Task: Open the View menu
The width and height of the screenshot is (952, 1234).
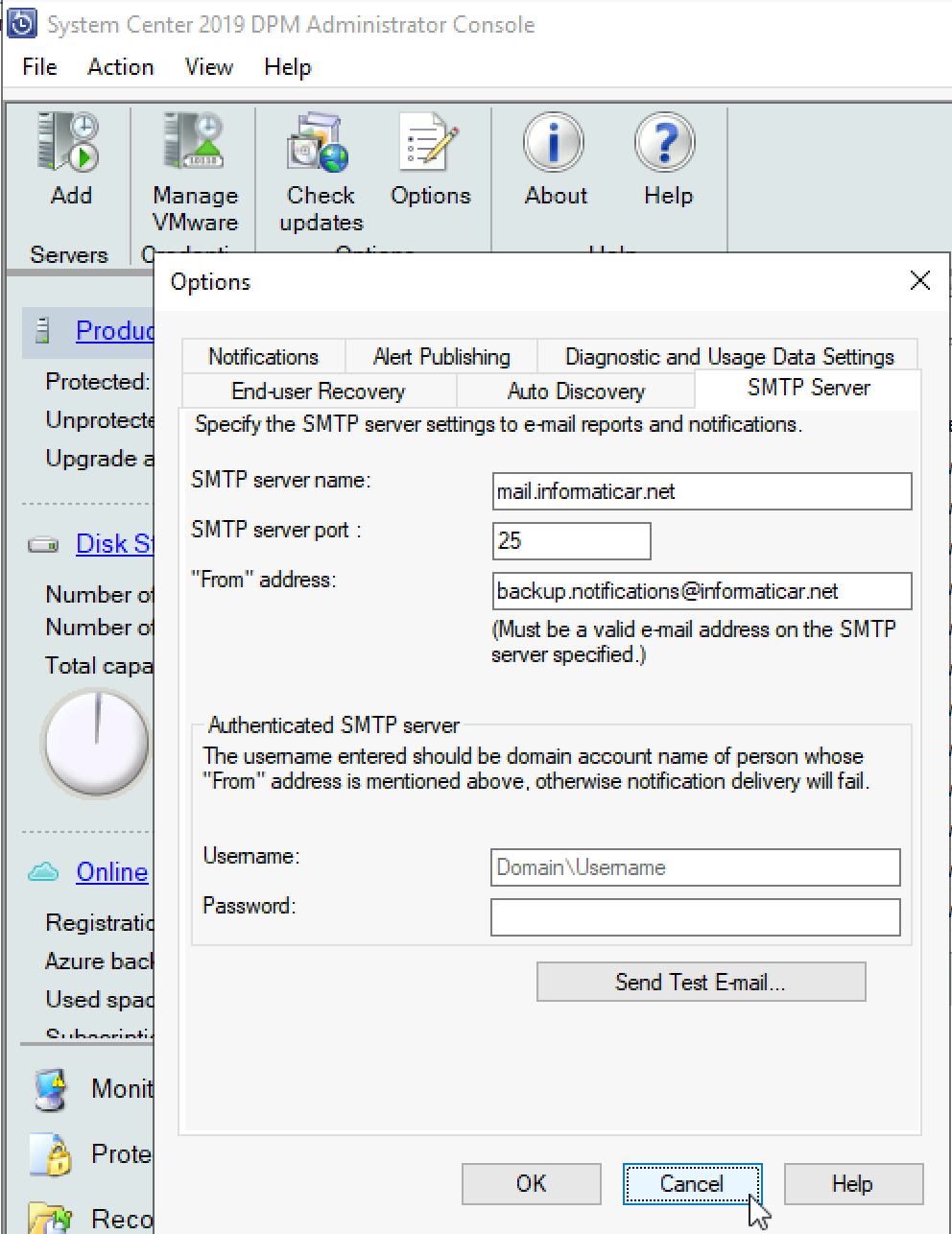Action: tap(208, 67)
